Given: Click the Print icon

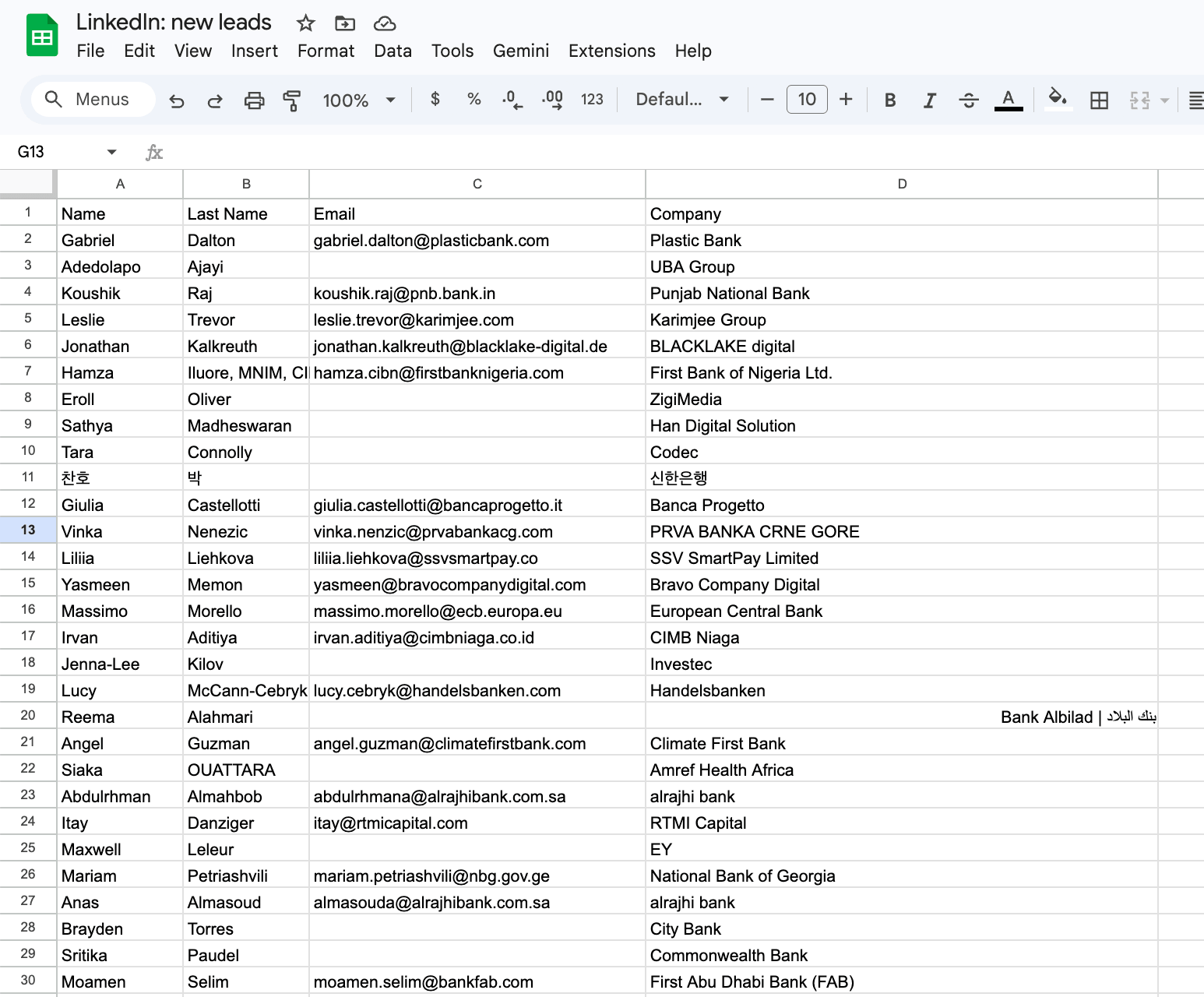Looking at the screenshot, I should pos(254,100).
